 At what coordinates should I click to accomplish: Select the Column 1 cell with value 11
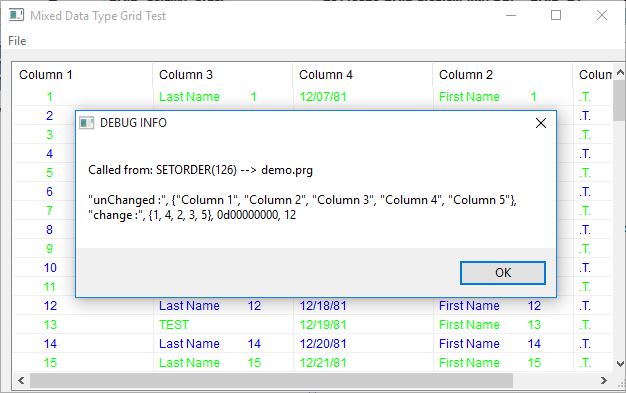(50, 287)
